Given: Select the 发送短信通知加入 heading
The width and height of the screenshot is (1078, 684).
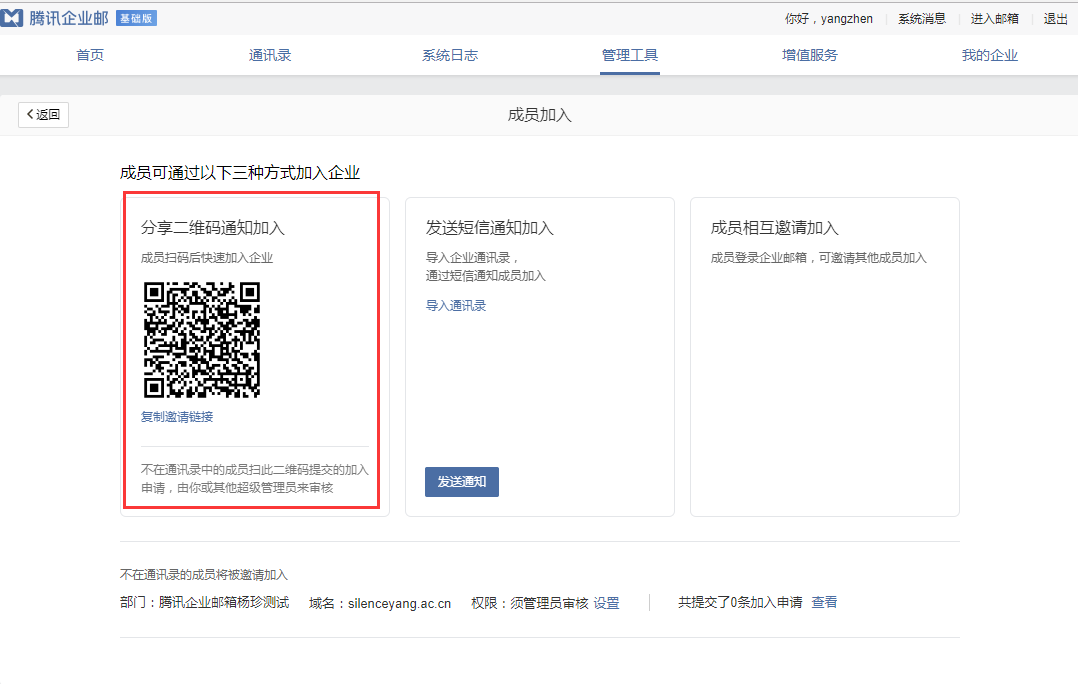Looking at the screenshot, I should coord(490,228).
